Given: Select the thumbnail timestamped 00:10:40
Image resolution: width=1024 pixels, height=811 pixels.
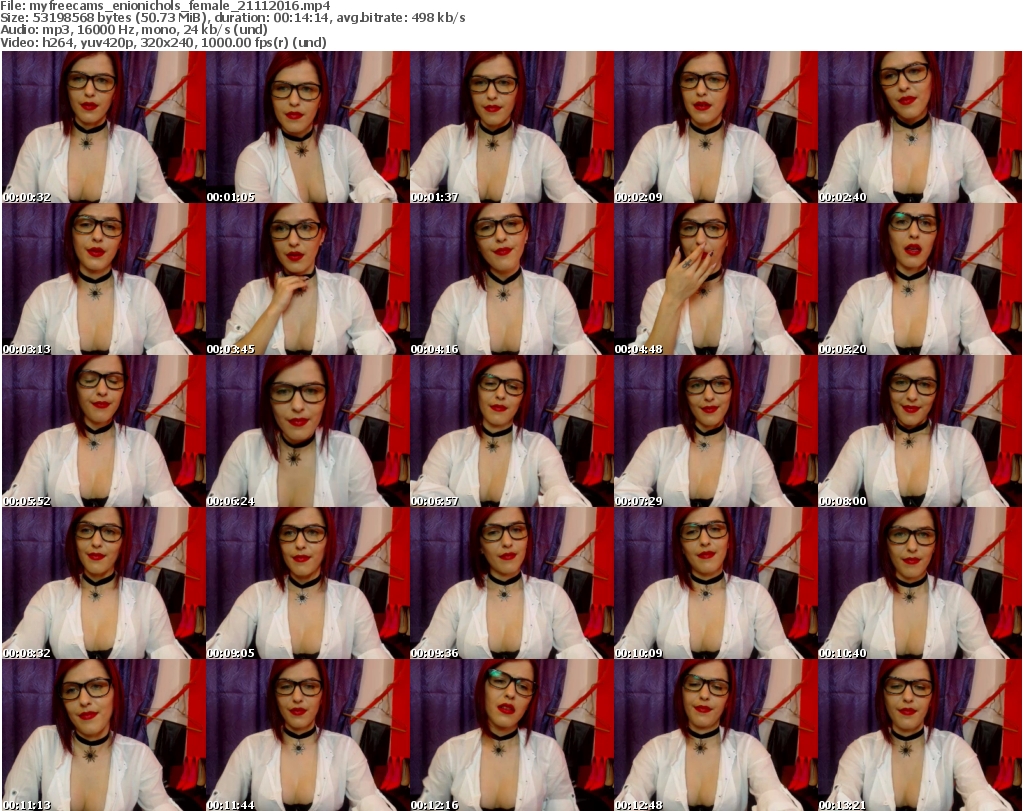Looking at the screenshot, I should (x=920, y=583).
